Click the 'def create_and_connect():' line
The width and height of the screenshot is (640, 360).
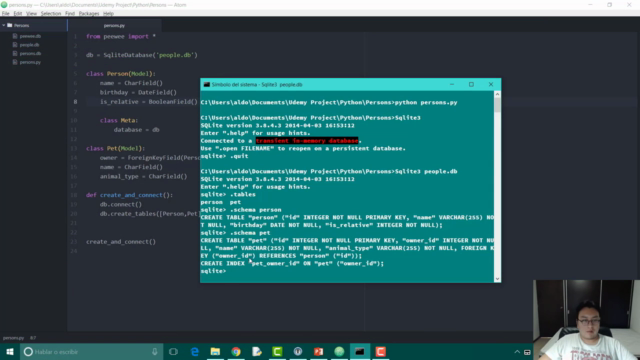click(x=129, y=195)
